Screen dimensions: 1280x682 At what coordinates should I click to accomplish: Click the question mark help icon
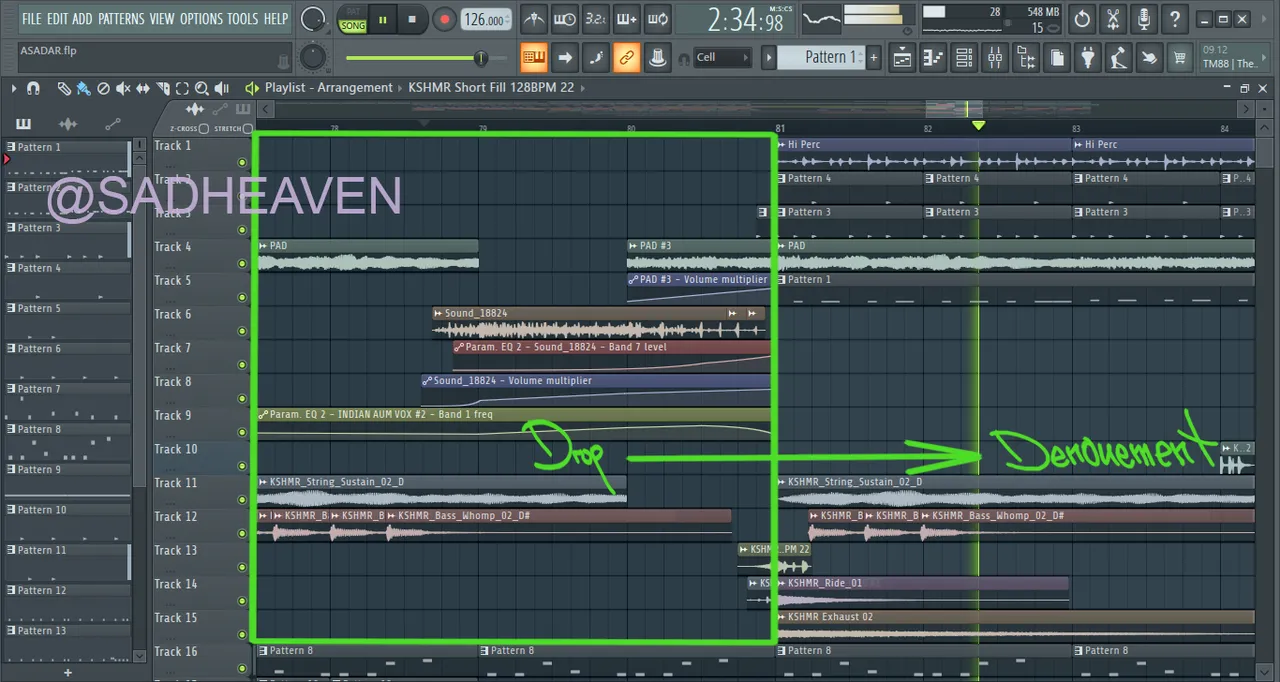click(x=1175, y=19)
